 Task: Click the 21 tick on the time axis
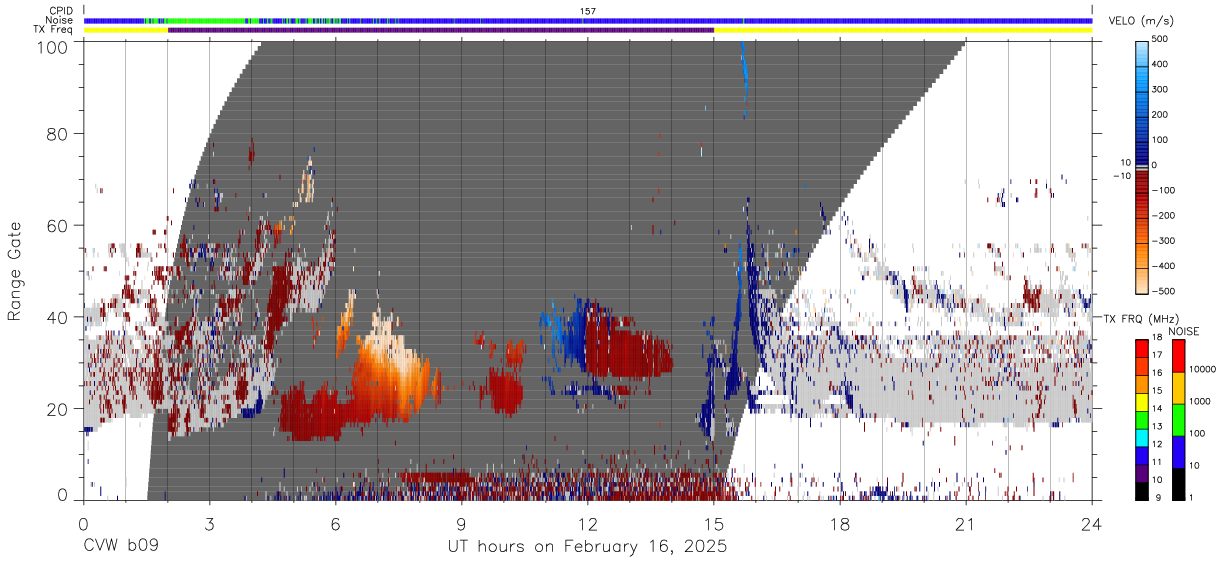click(x=966, y=524)
